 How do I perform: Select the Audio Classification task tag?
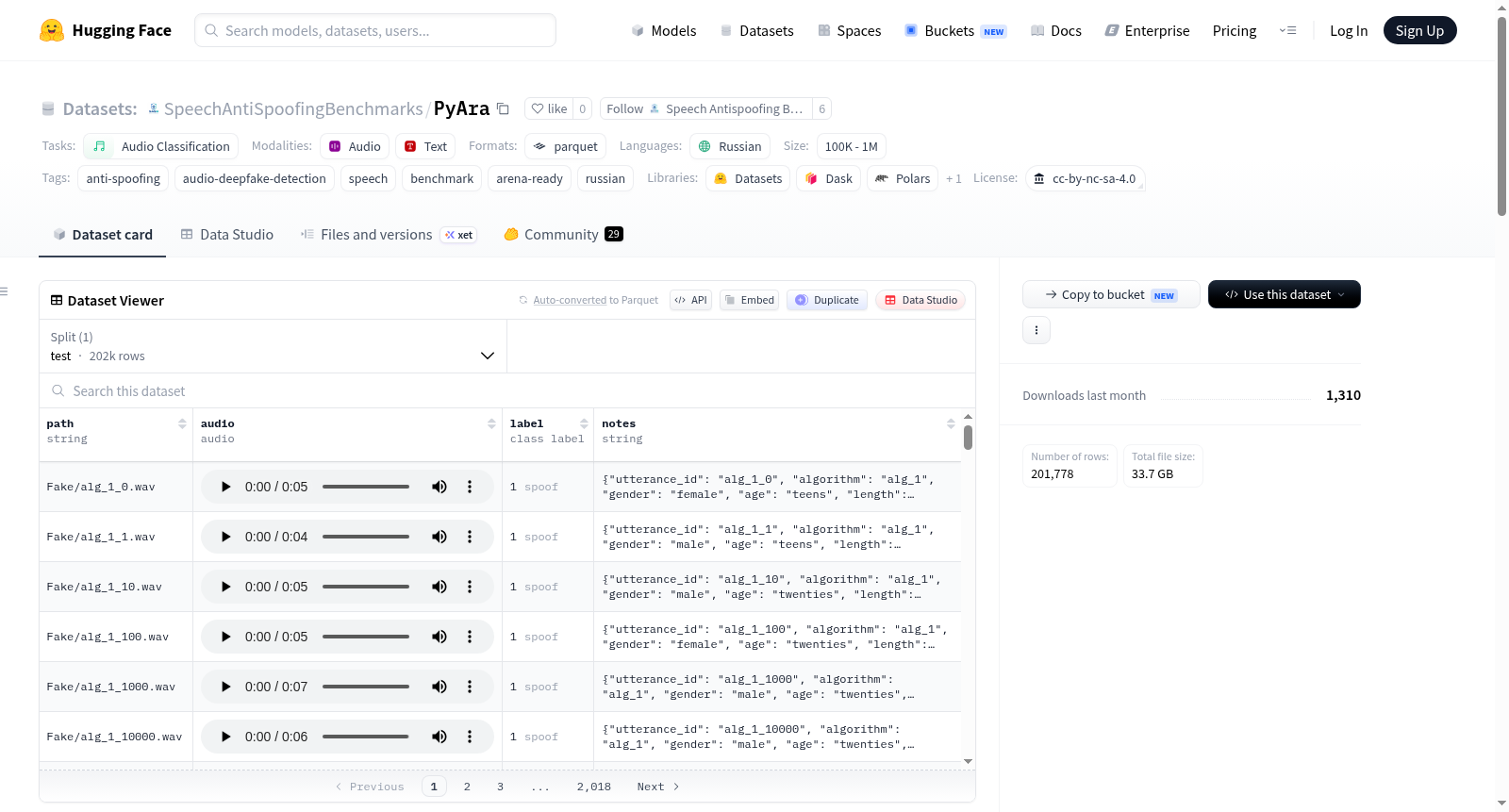pos(161,146)
